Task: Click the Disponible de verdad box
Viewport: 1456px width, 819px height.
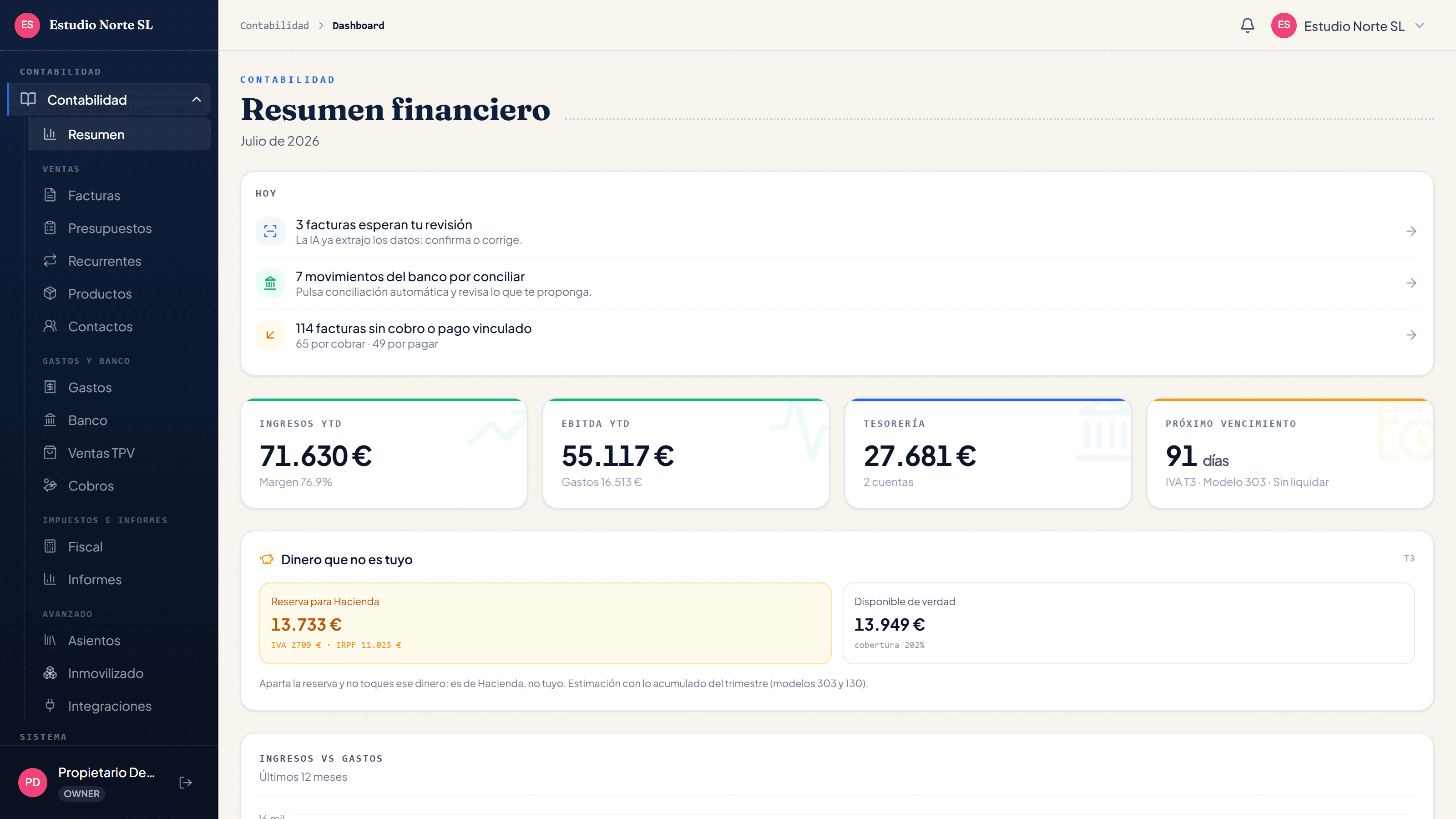Action: [1128, 623]
